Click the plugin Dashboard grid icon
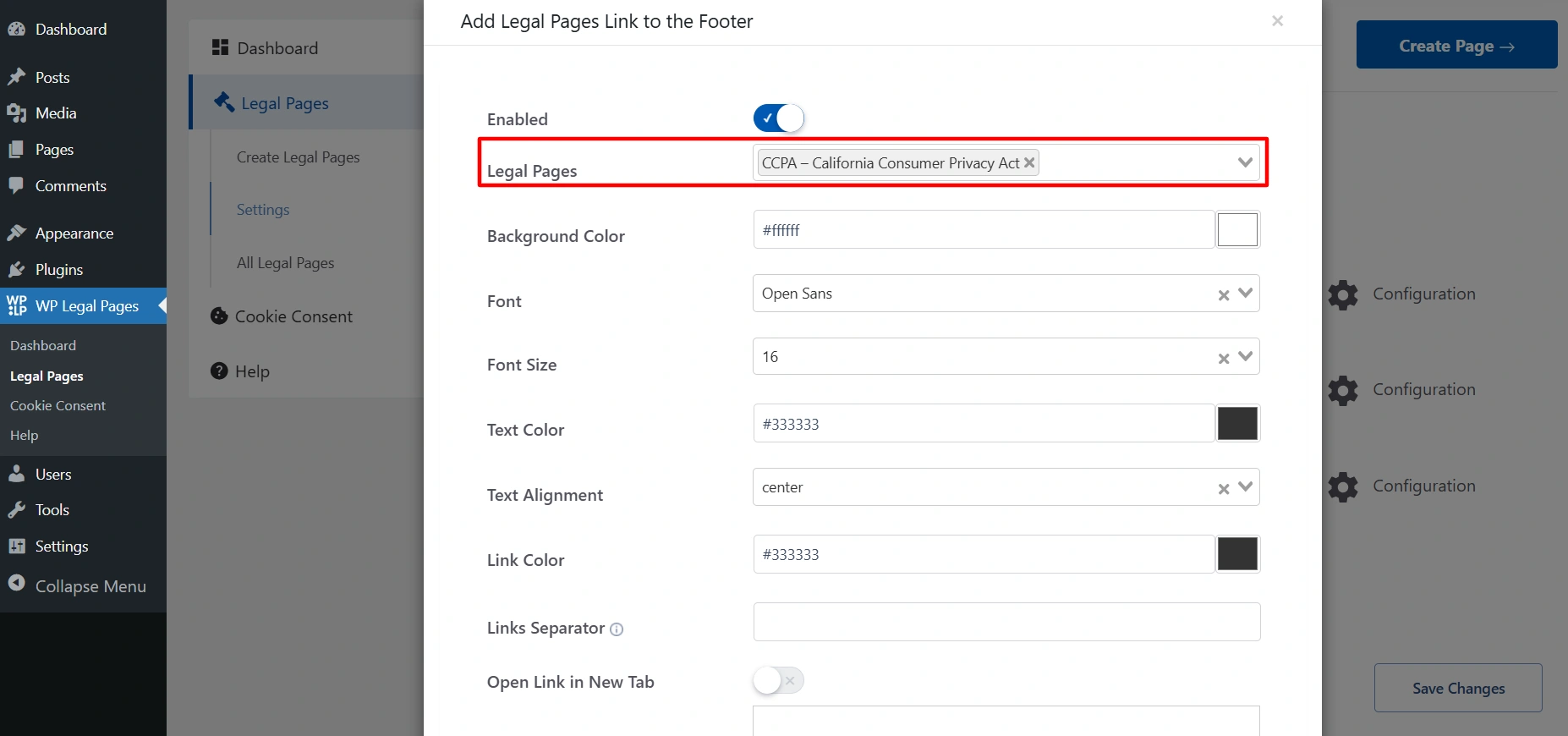 220,47
